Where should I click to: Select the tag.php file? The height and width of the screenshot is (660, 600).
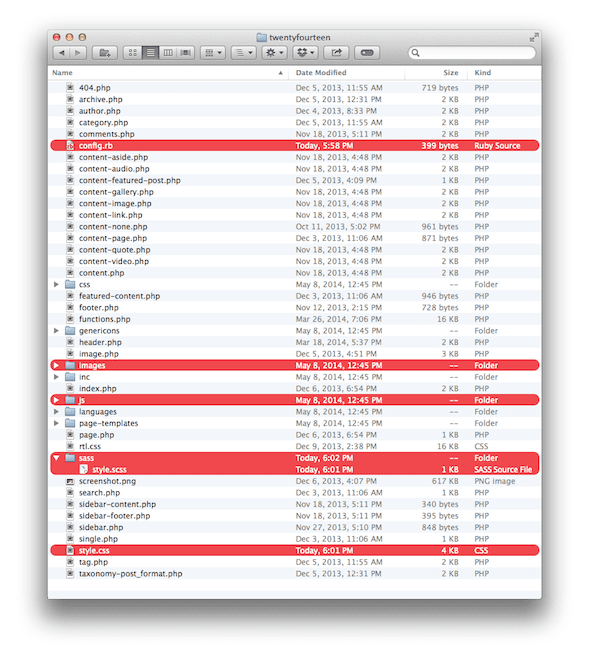(295, 562)
